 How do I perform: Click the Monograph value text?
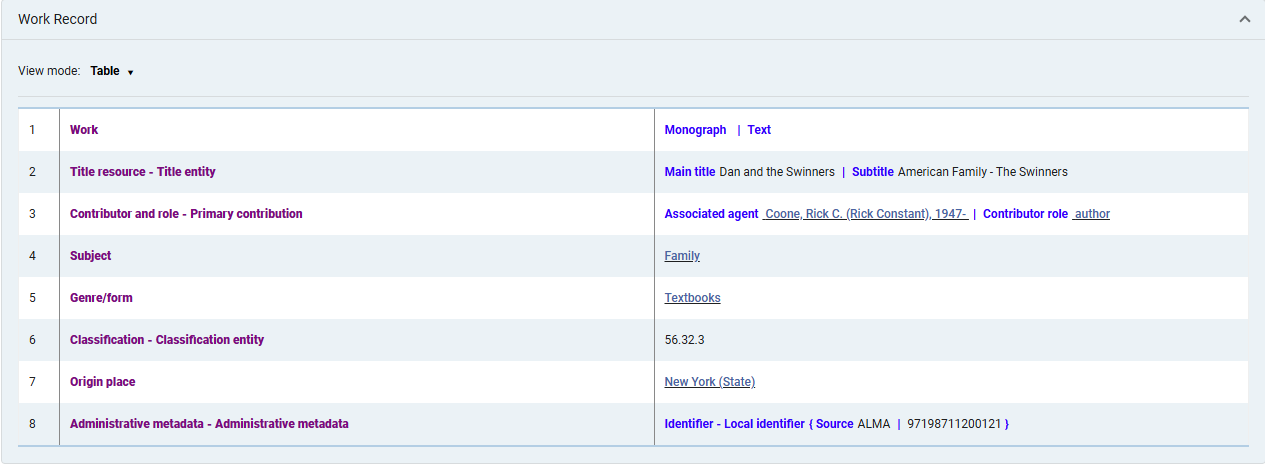coord(695,130)
